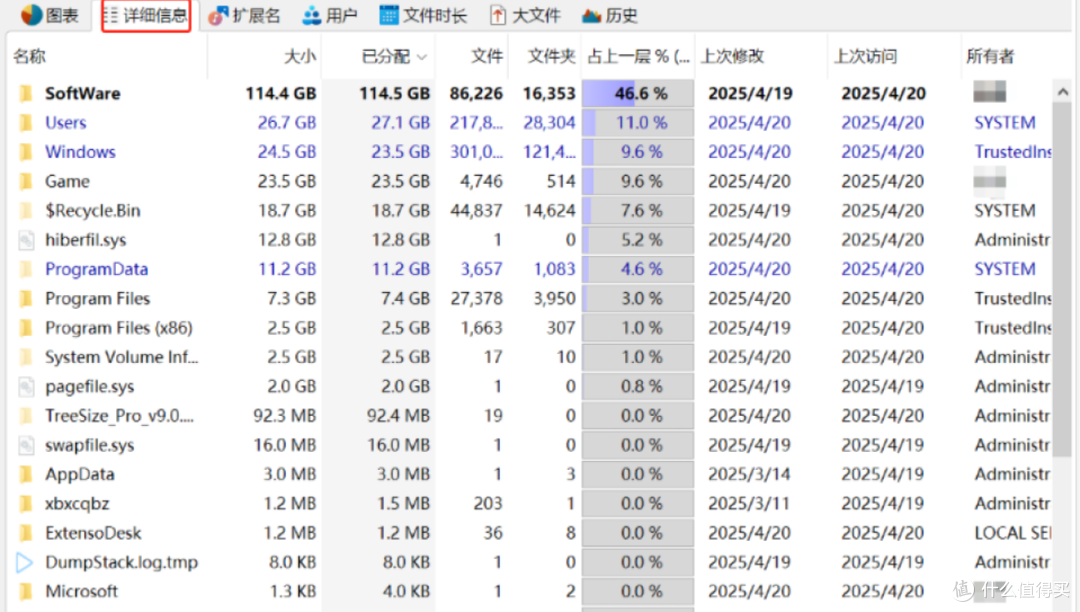The width and height of the screenshot is (1080, 612).
Task: Switch to the 详细信息 tab
Action: click(x=146, y=15)
